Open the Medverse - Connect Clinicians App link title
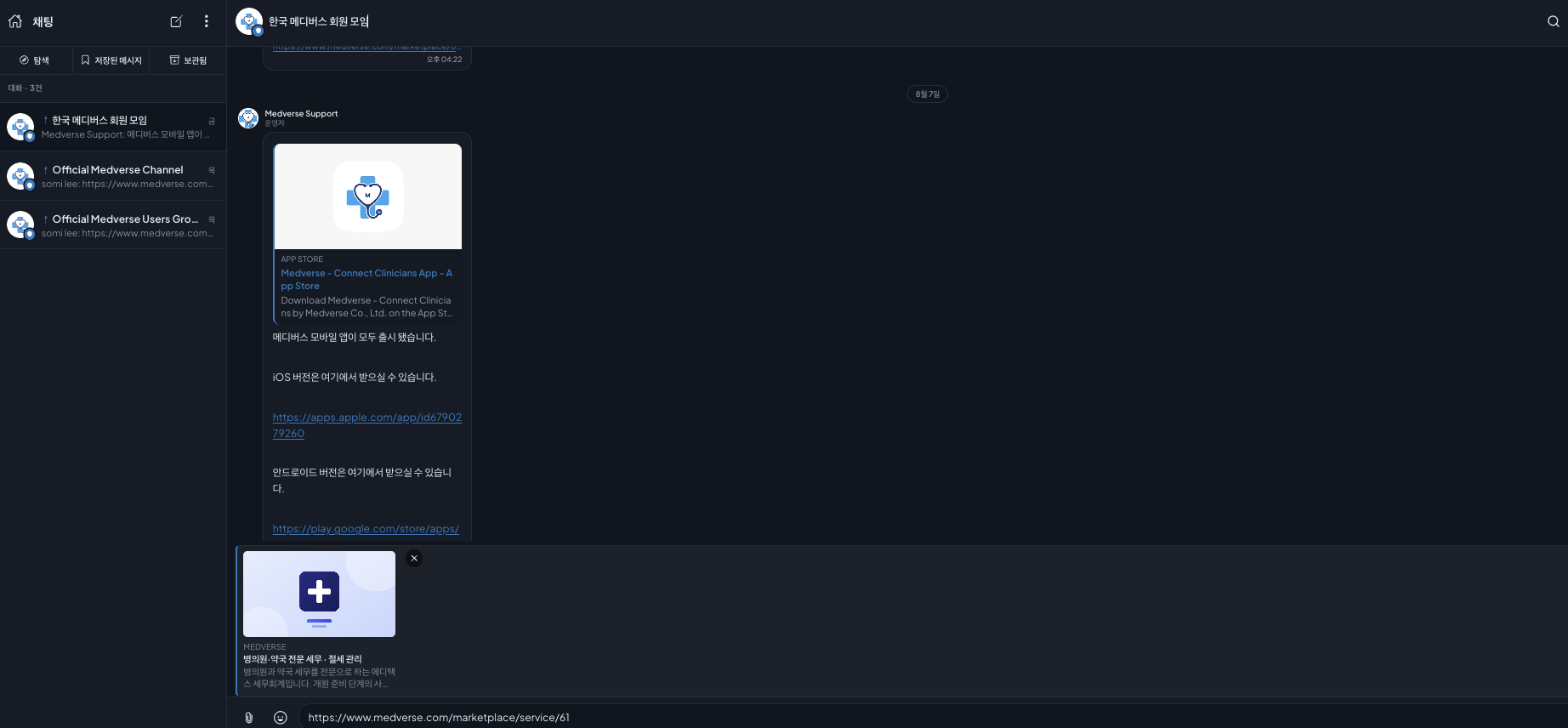 [x=366, y=280]
